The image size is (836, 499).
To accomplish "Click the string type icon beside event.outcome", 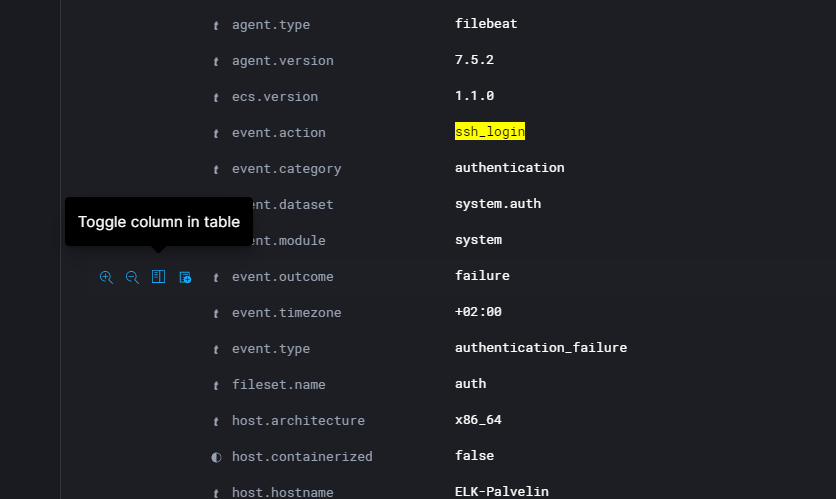I will coord(216,277).
